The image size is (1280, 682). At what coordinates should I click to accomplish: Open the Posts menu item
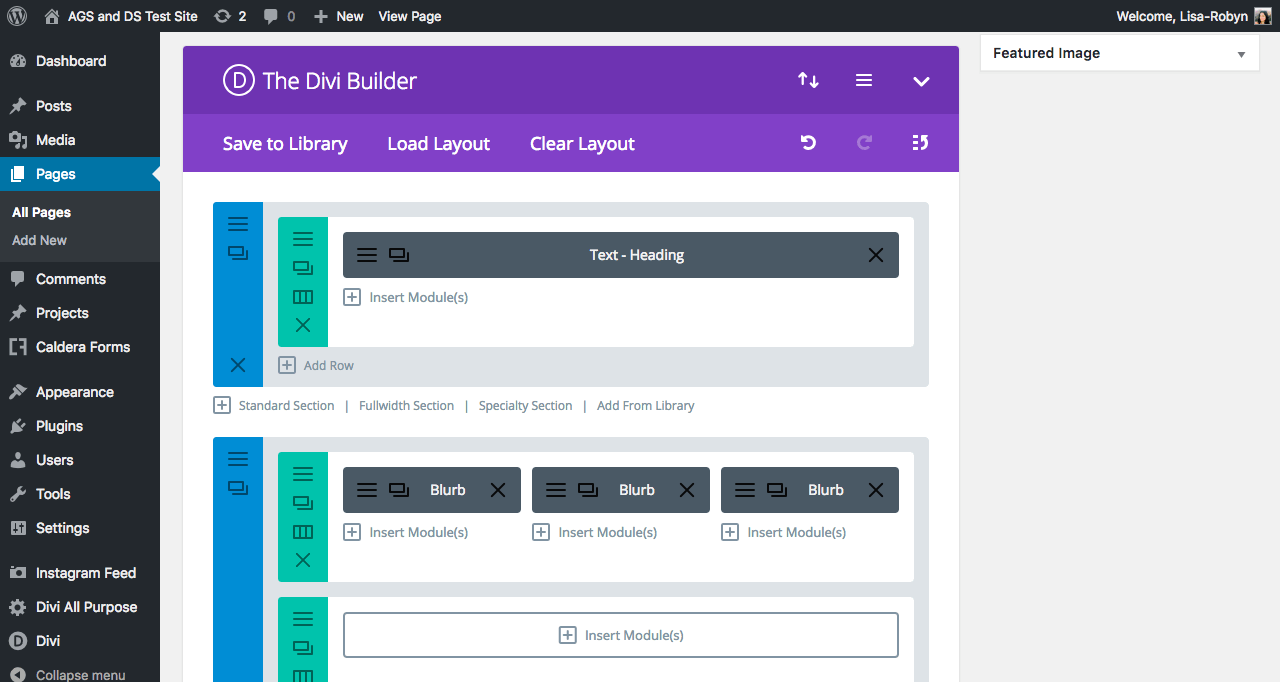pos(80,106)
